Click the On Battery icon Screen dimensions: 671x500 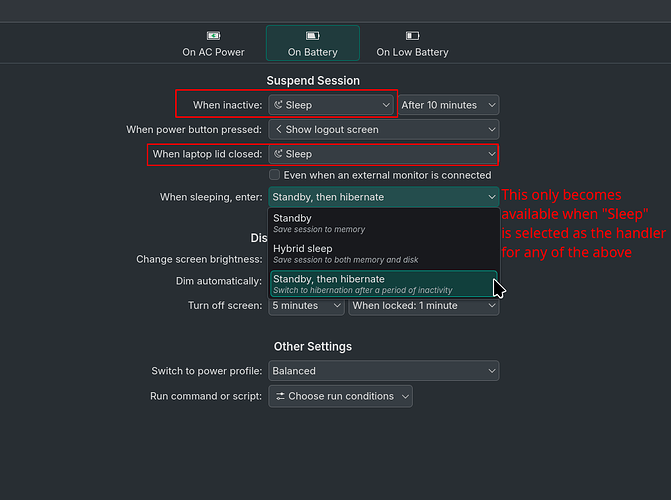pyautogui.click(x=313, y=36)
